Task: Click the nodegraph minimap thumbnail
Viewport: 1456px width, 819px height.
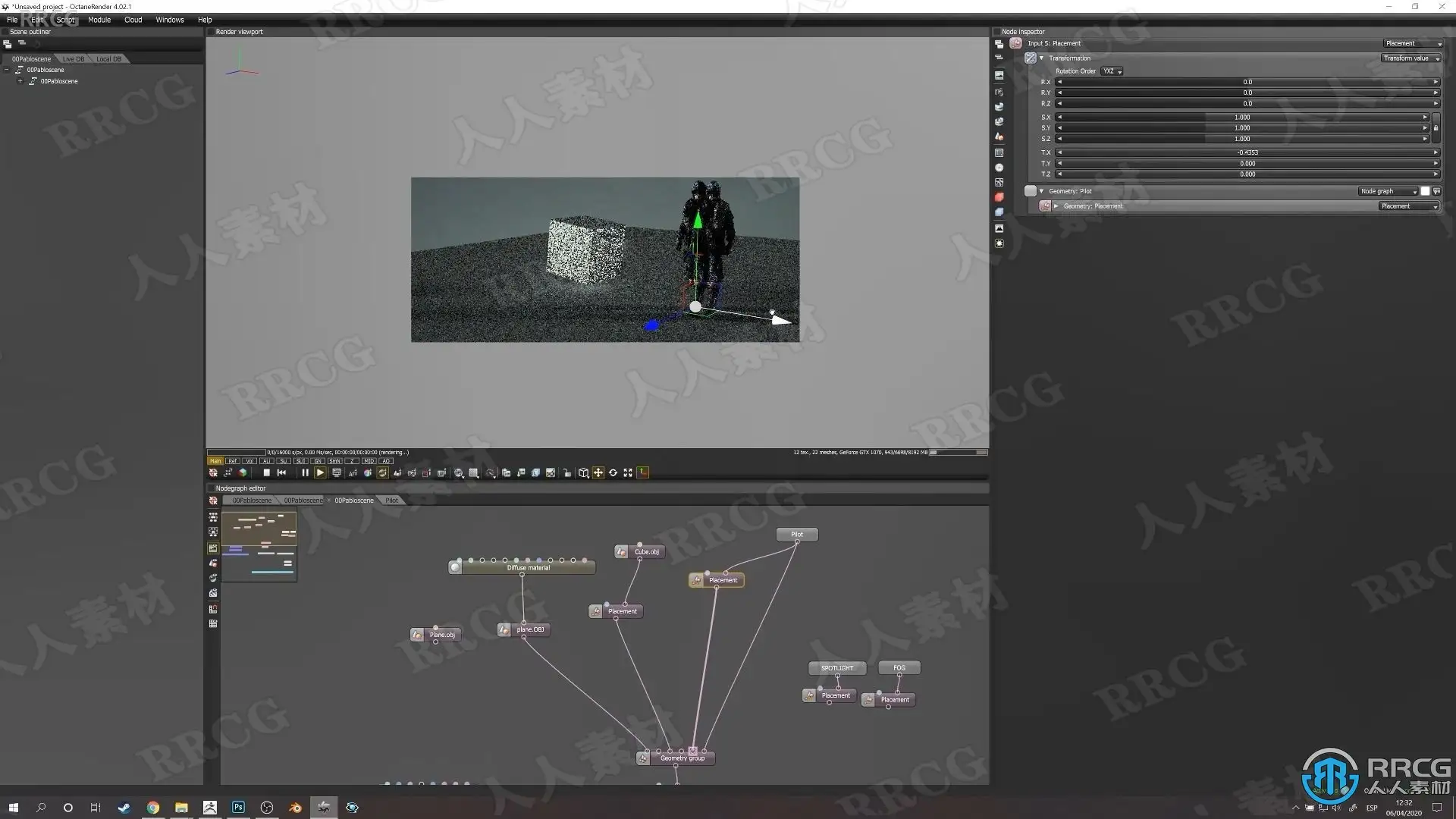Action: [x=259, y=545]
